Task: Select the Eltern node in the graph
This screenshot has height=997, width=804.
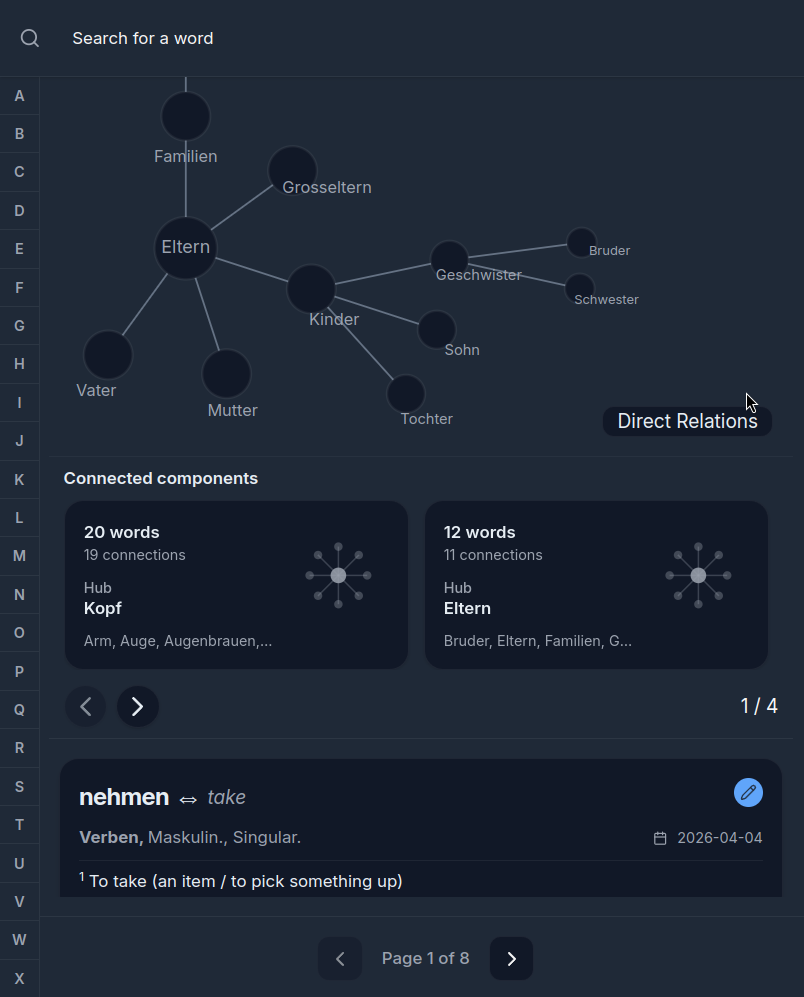Action: (186, 247)
